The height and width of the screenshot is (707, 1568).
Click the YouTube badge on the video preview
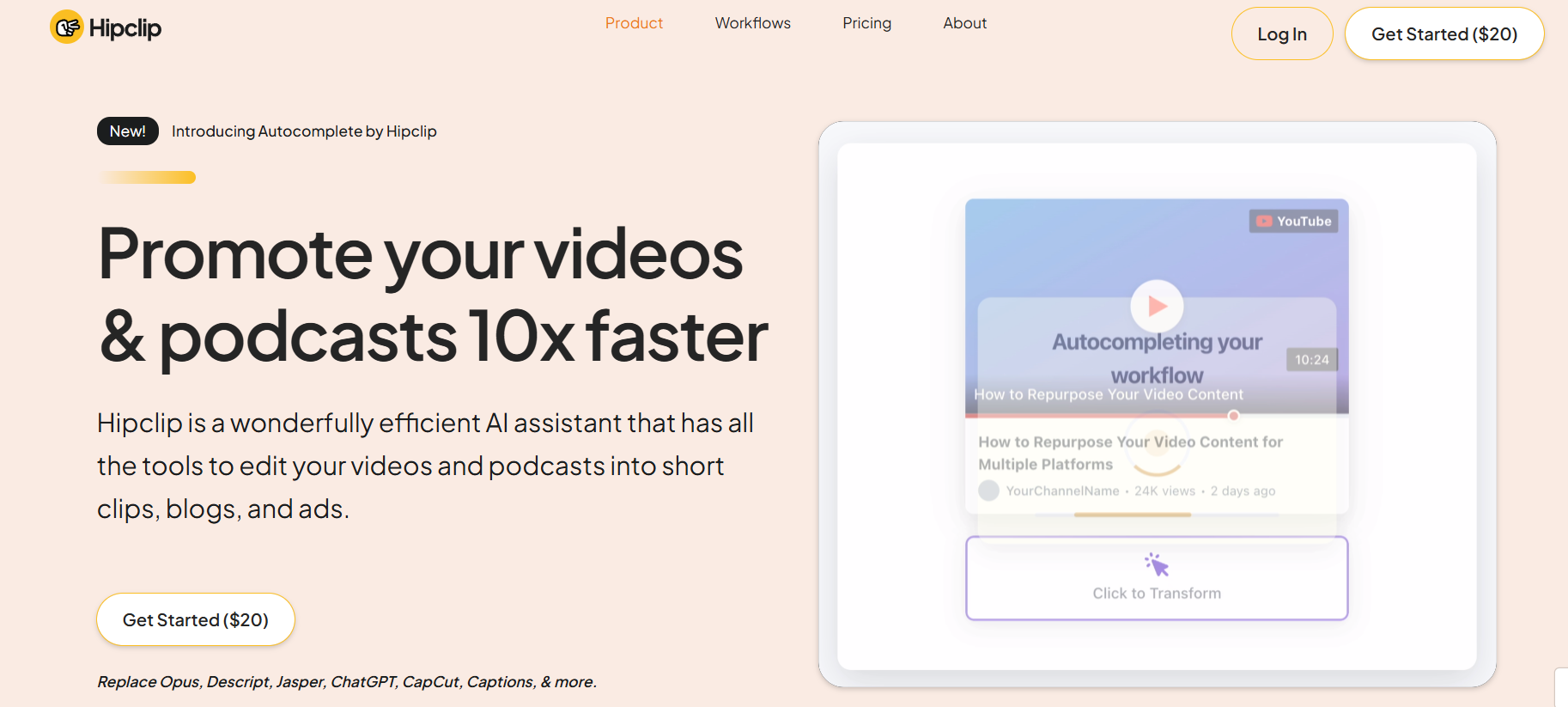pos(1293,221)
